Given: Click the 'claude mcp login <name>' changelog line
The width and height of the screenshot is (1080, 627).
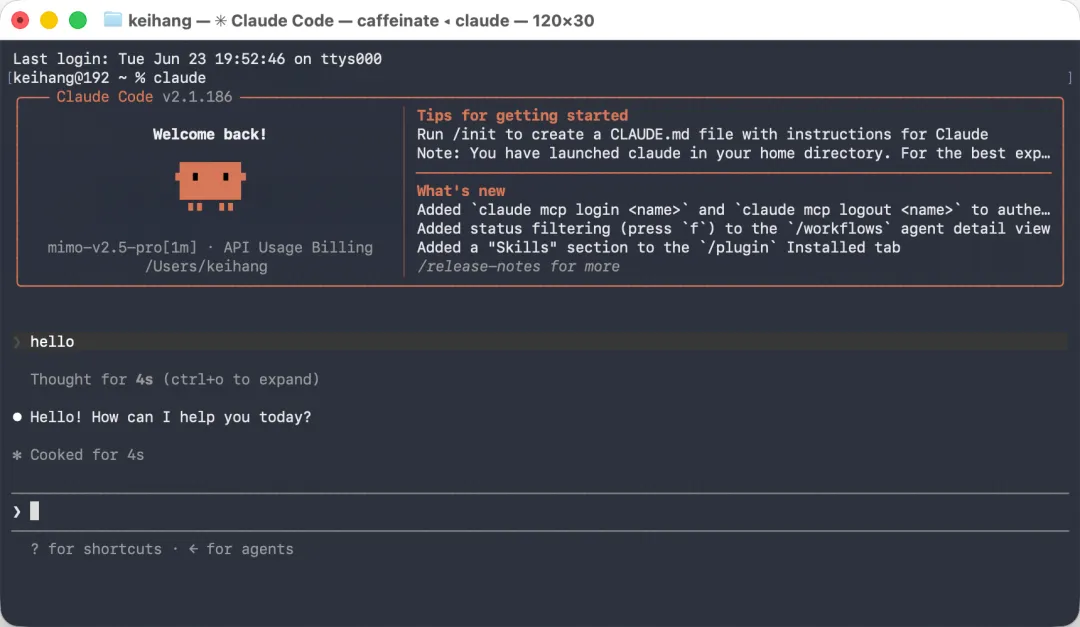Looking at the screenshot, I should (x=734, y=209).
